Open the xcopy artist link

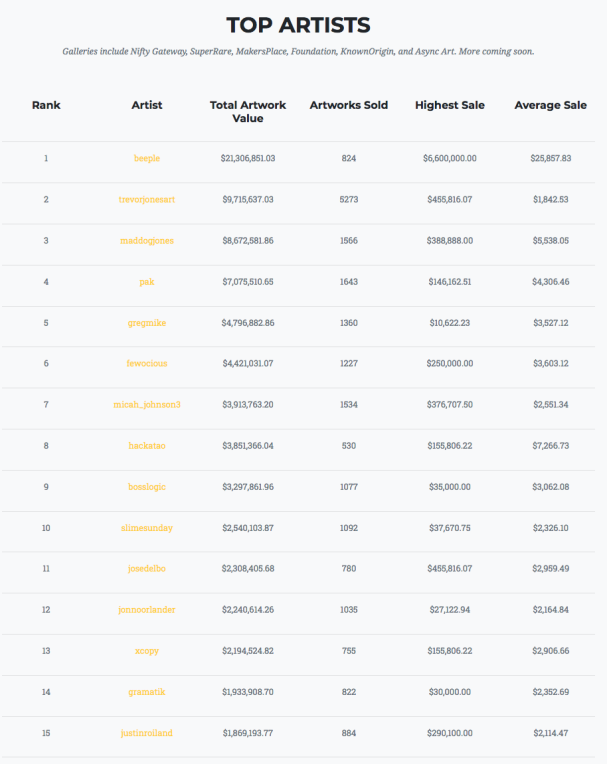(147, 650)
